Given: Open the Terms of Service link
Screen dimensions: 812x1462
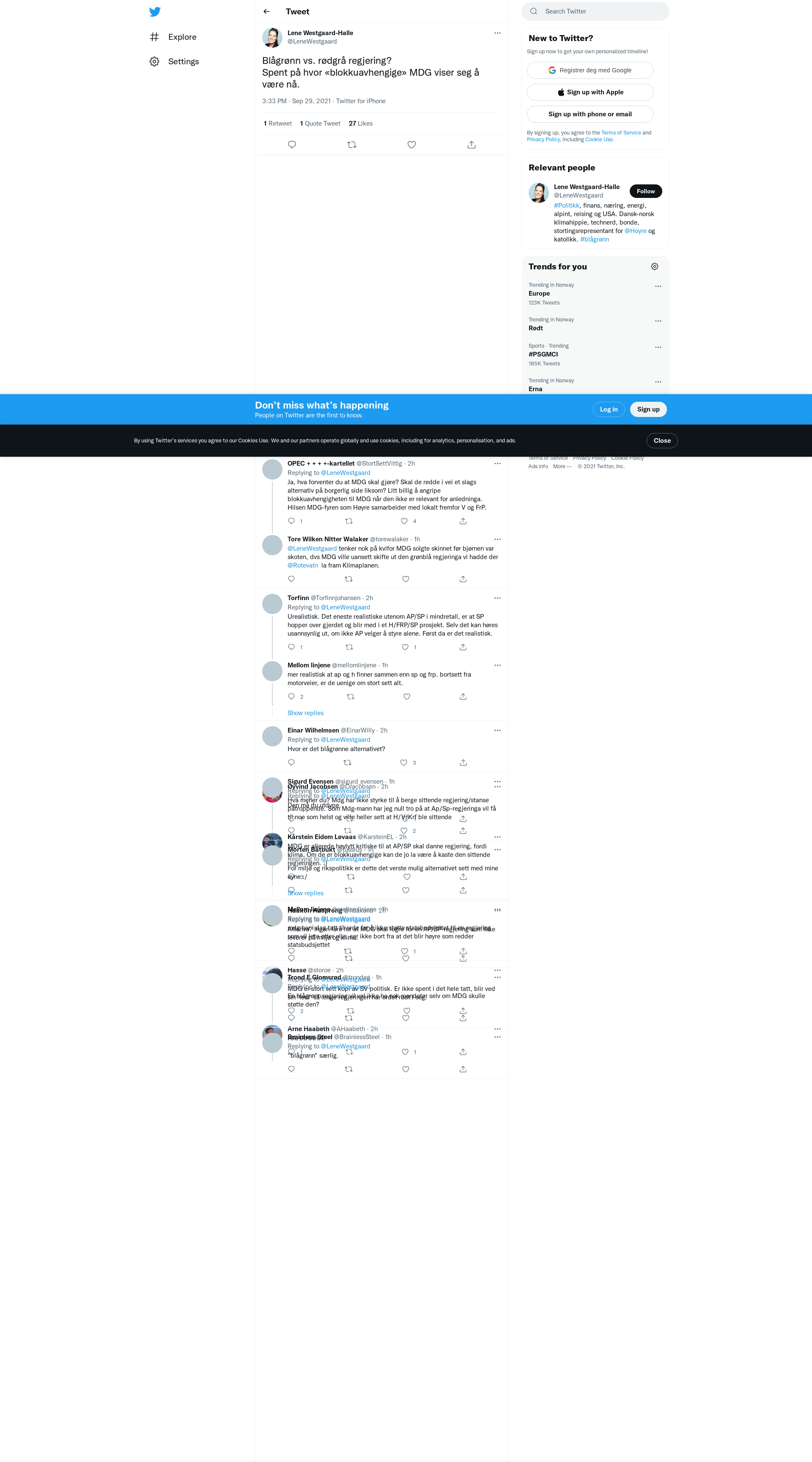Looking at the screenshot, I should click(x=621, y=133).
